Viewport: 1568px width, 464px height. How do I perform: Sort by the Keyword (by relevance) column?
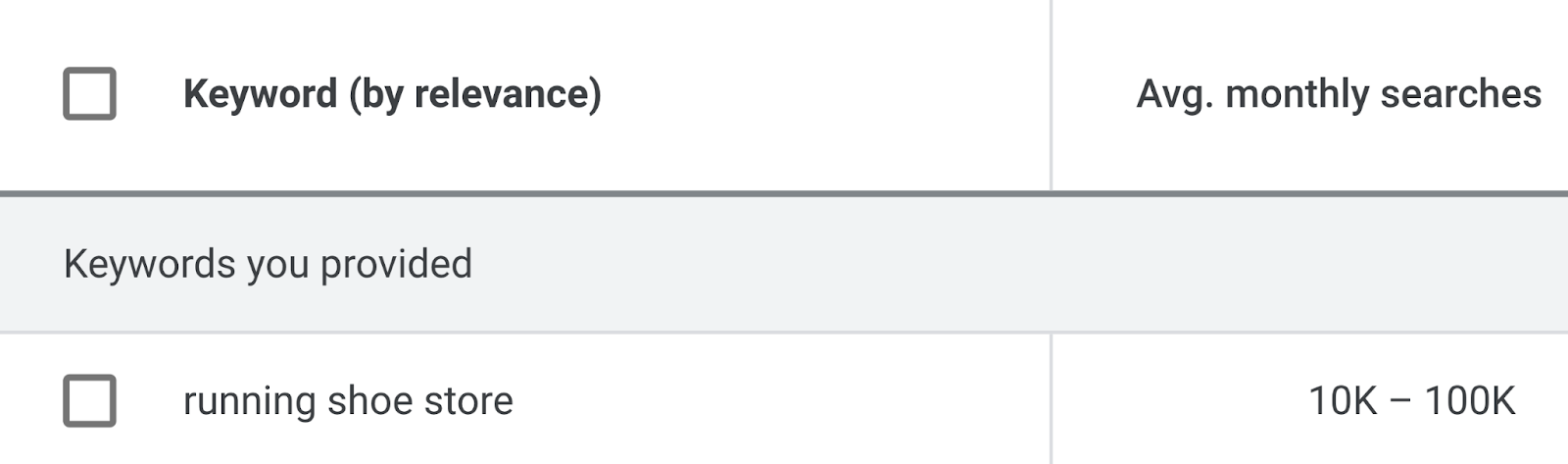[x=392, y=94]
